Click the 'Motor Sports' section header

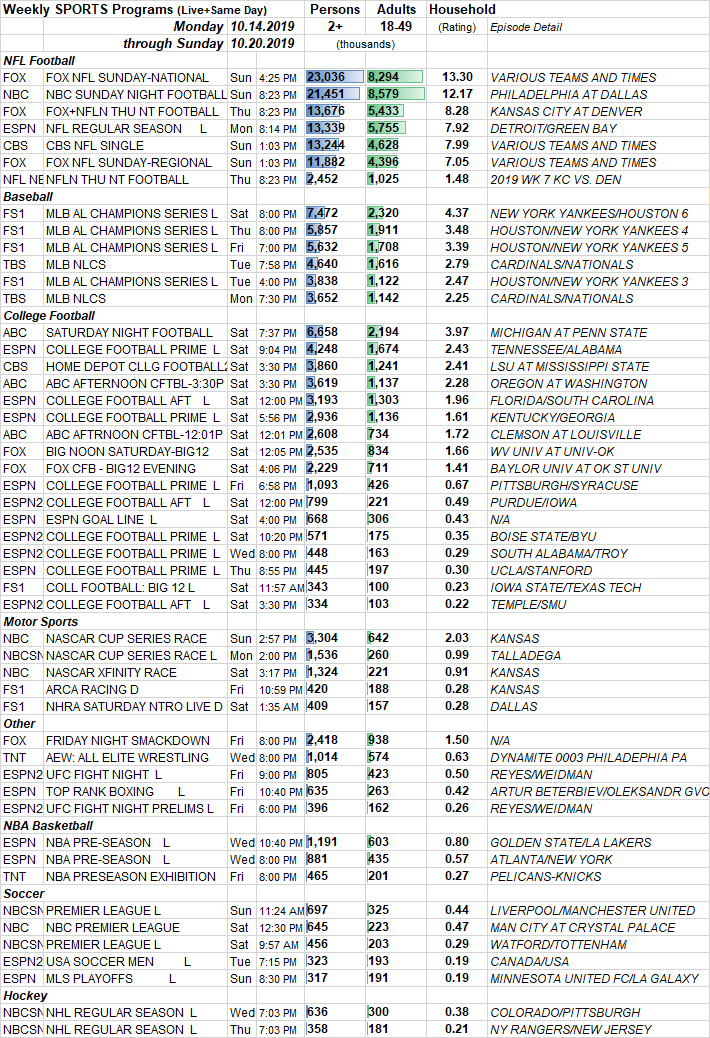pos(40,622)
